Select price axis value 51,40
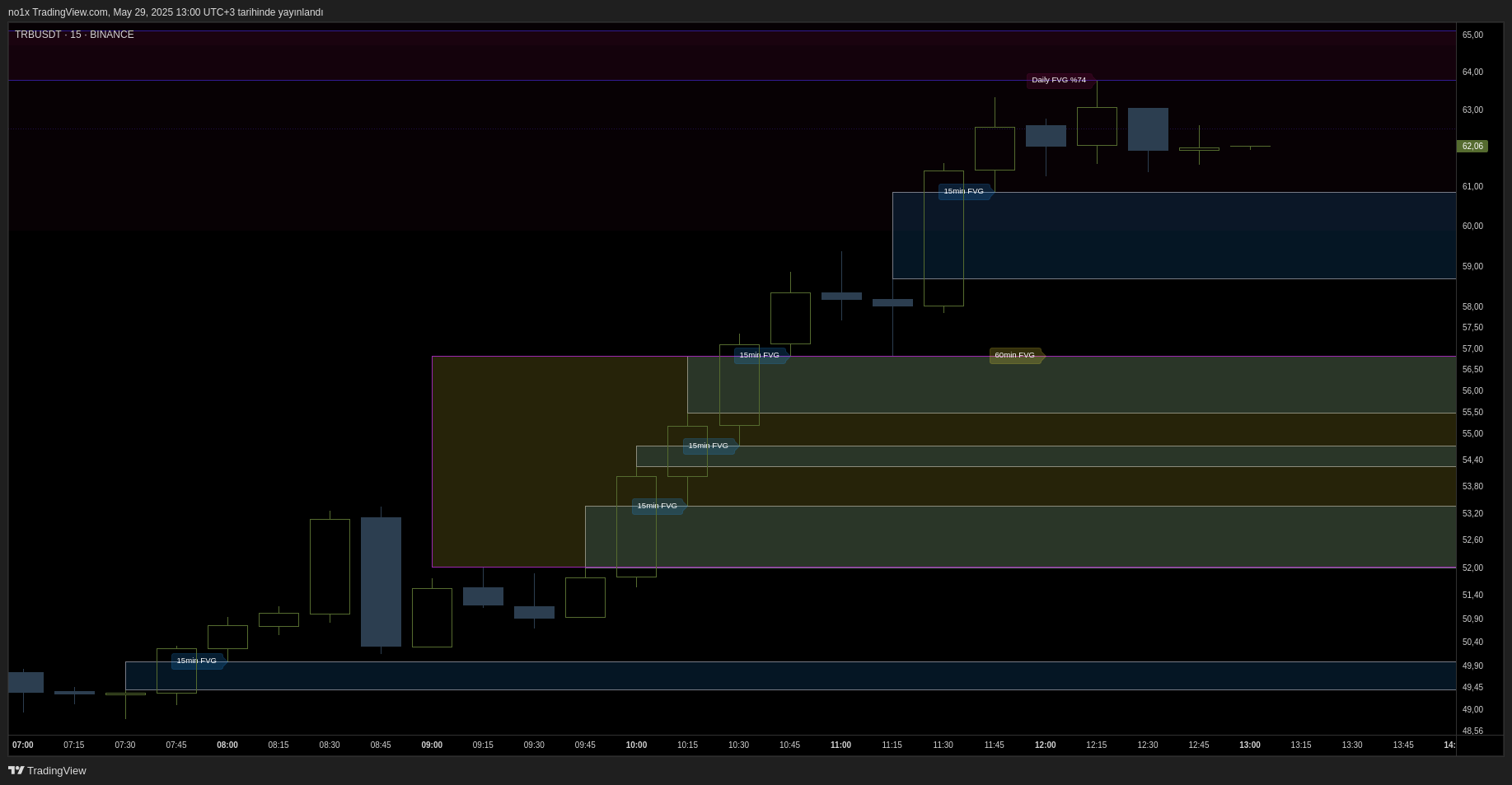The height and width of the screenshot is (785, 1512). (x=1472, y=595)
